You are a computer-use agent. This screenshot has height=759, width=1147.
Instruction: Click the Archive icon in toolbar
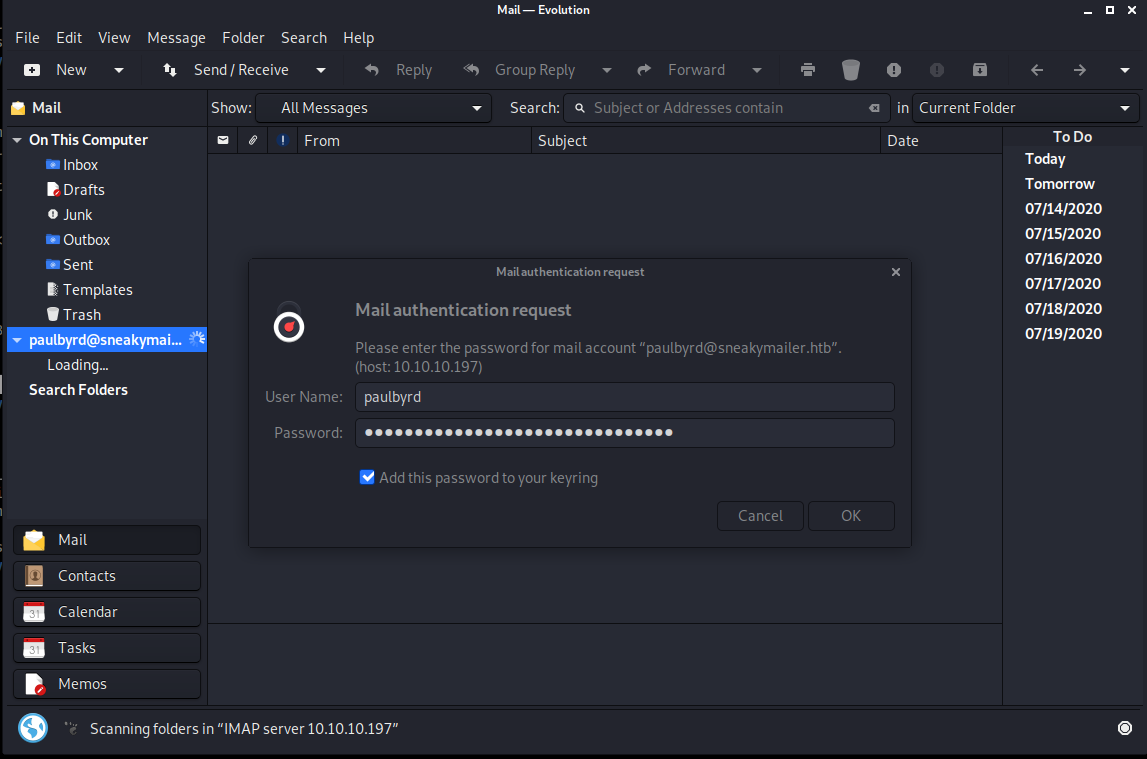click(x=980, y=70)
